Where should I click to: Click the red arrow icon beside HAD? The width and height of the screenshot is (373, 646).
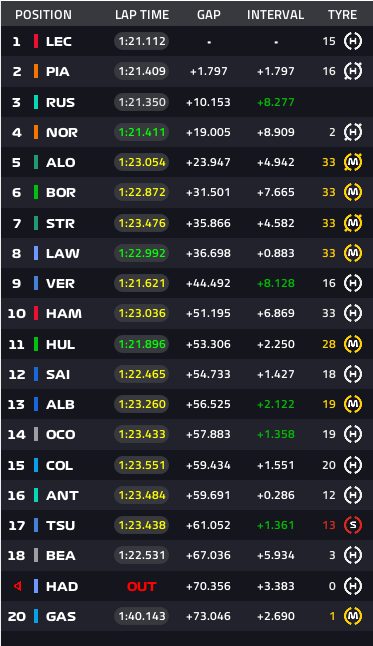click(17, 586)
